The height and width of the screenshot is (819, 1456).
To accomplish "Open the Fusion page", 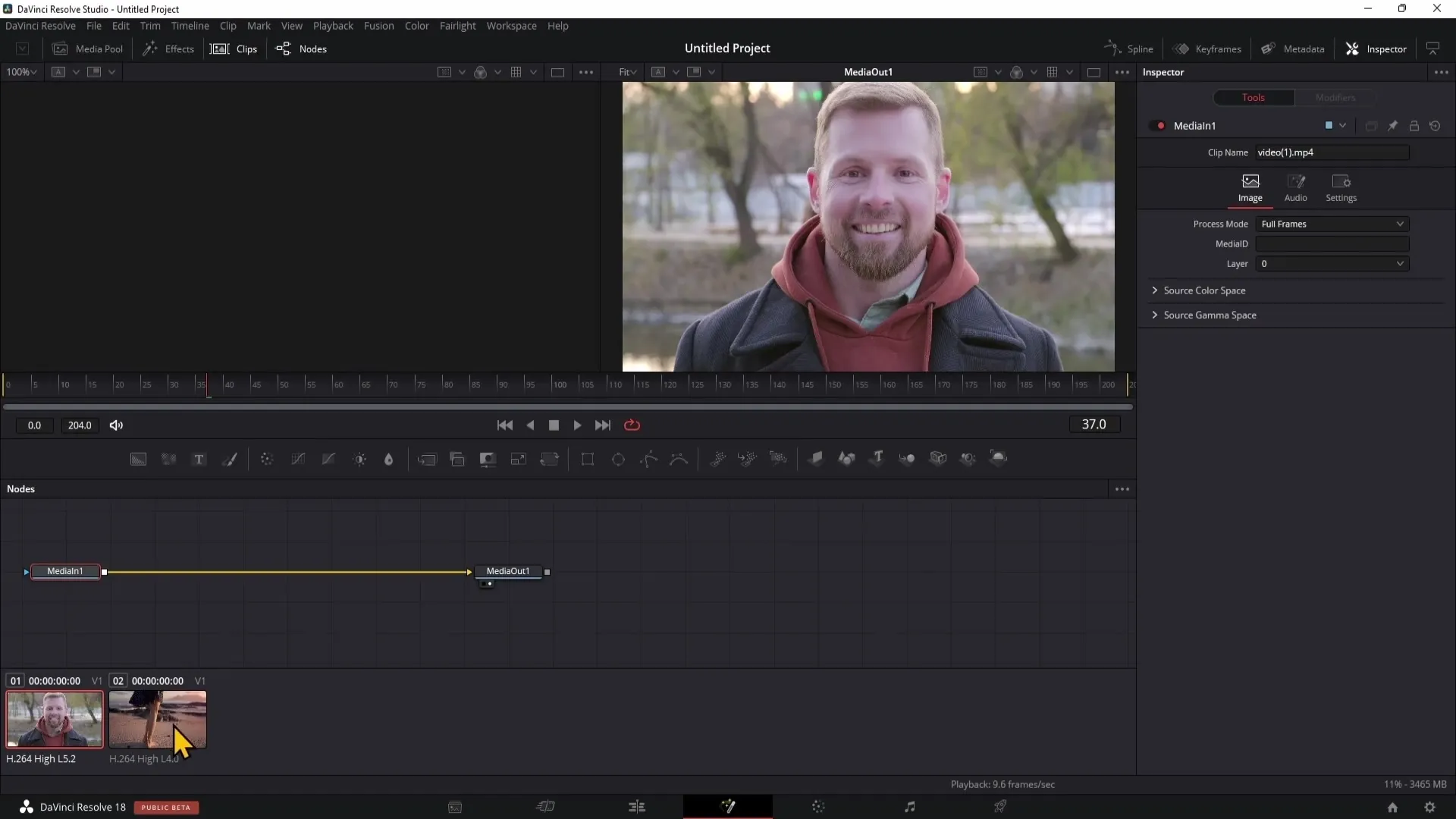I will (x=728, y=806).
